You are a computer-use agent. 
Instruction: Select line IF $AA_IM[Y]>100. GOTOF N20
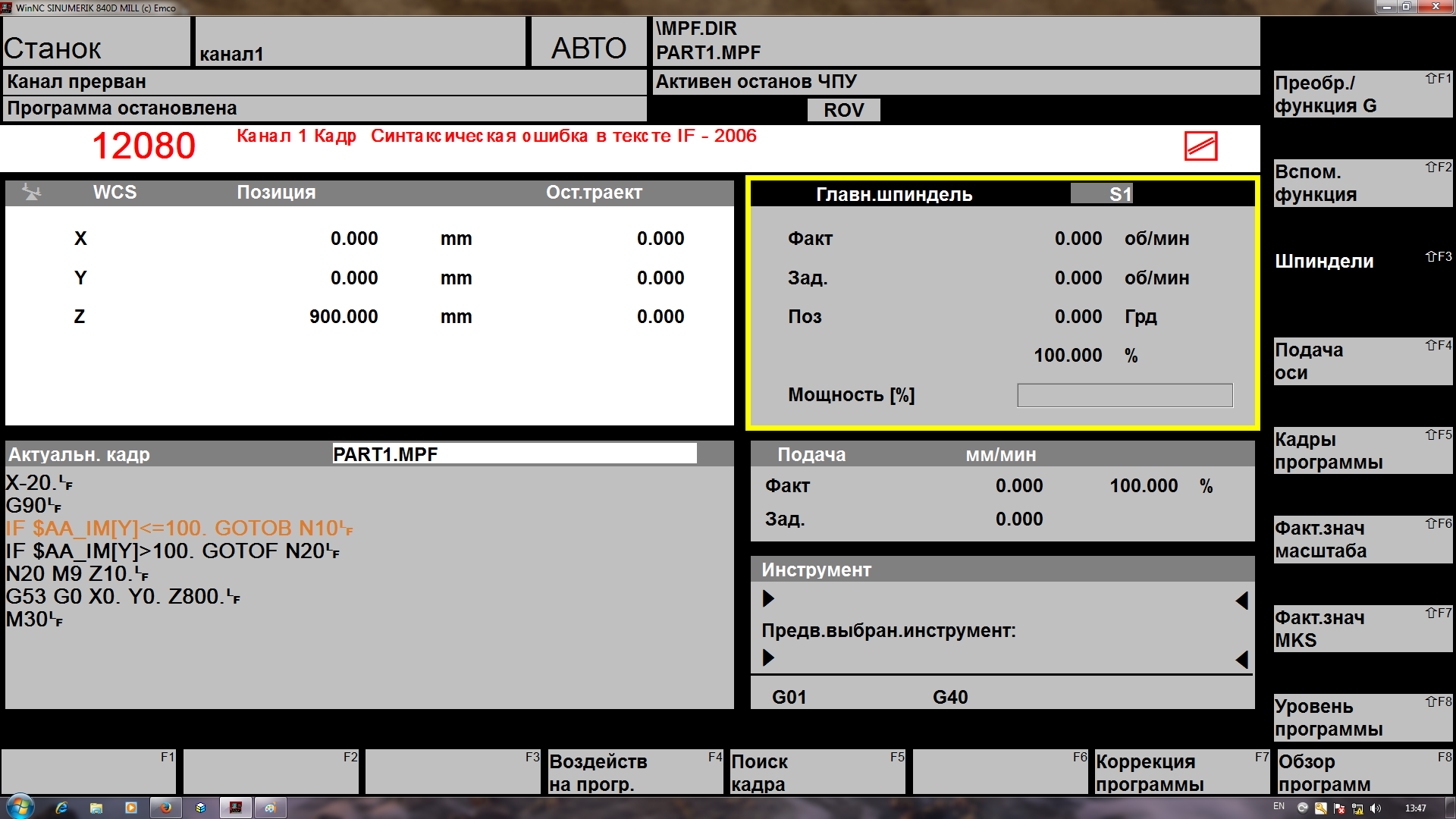point(172,551)
